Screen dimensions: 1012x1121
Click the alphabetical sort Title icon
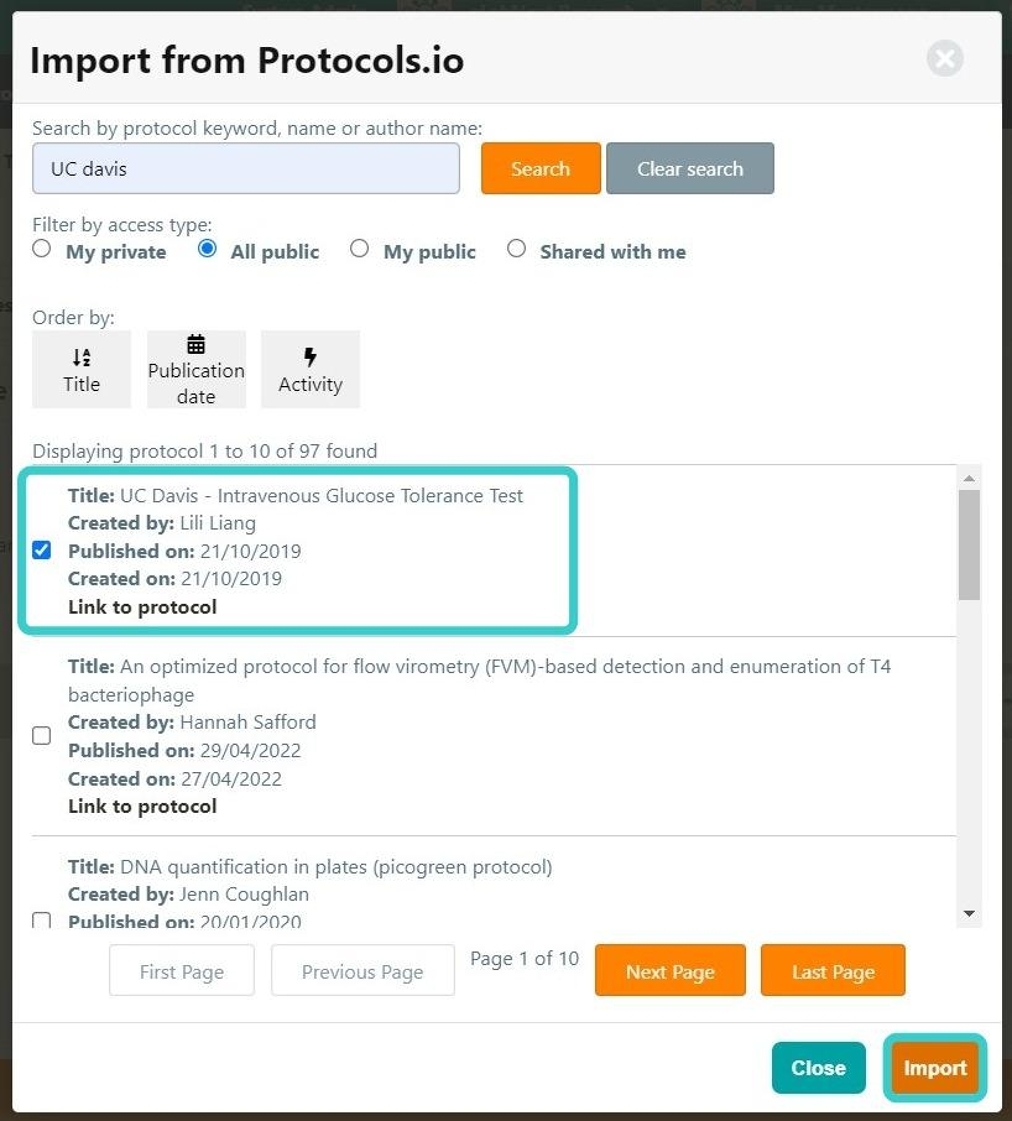[x=82, y=358]
